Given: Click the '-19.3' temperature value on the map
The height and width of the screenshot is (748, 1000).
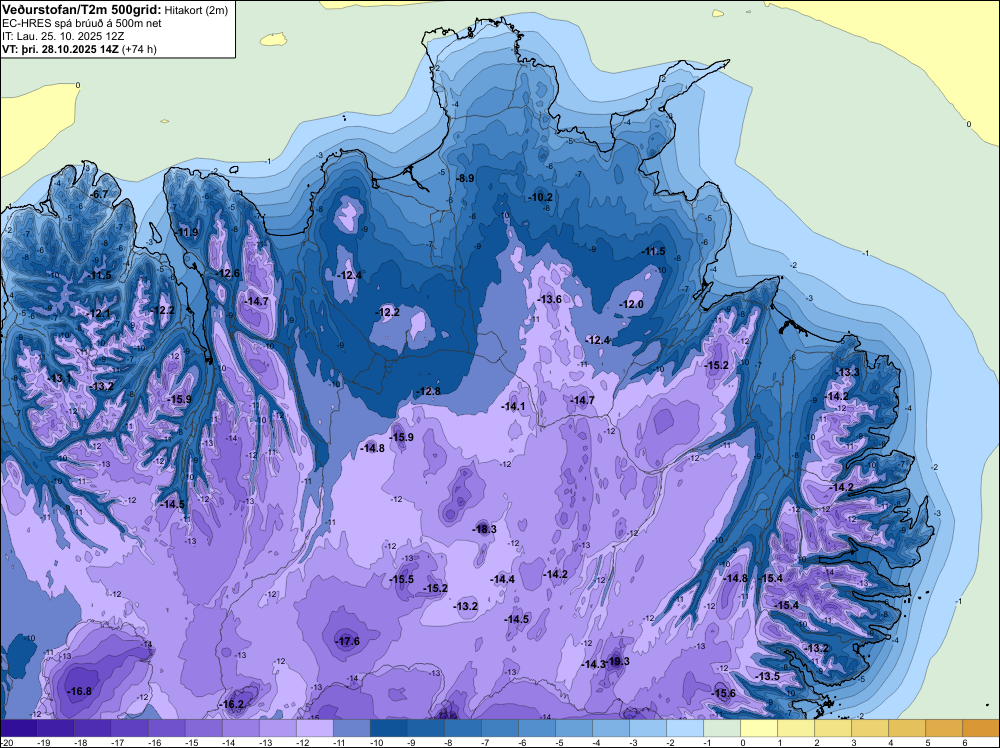Looking at the screenshot, I should click(617, 661).
